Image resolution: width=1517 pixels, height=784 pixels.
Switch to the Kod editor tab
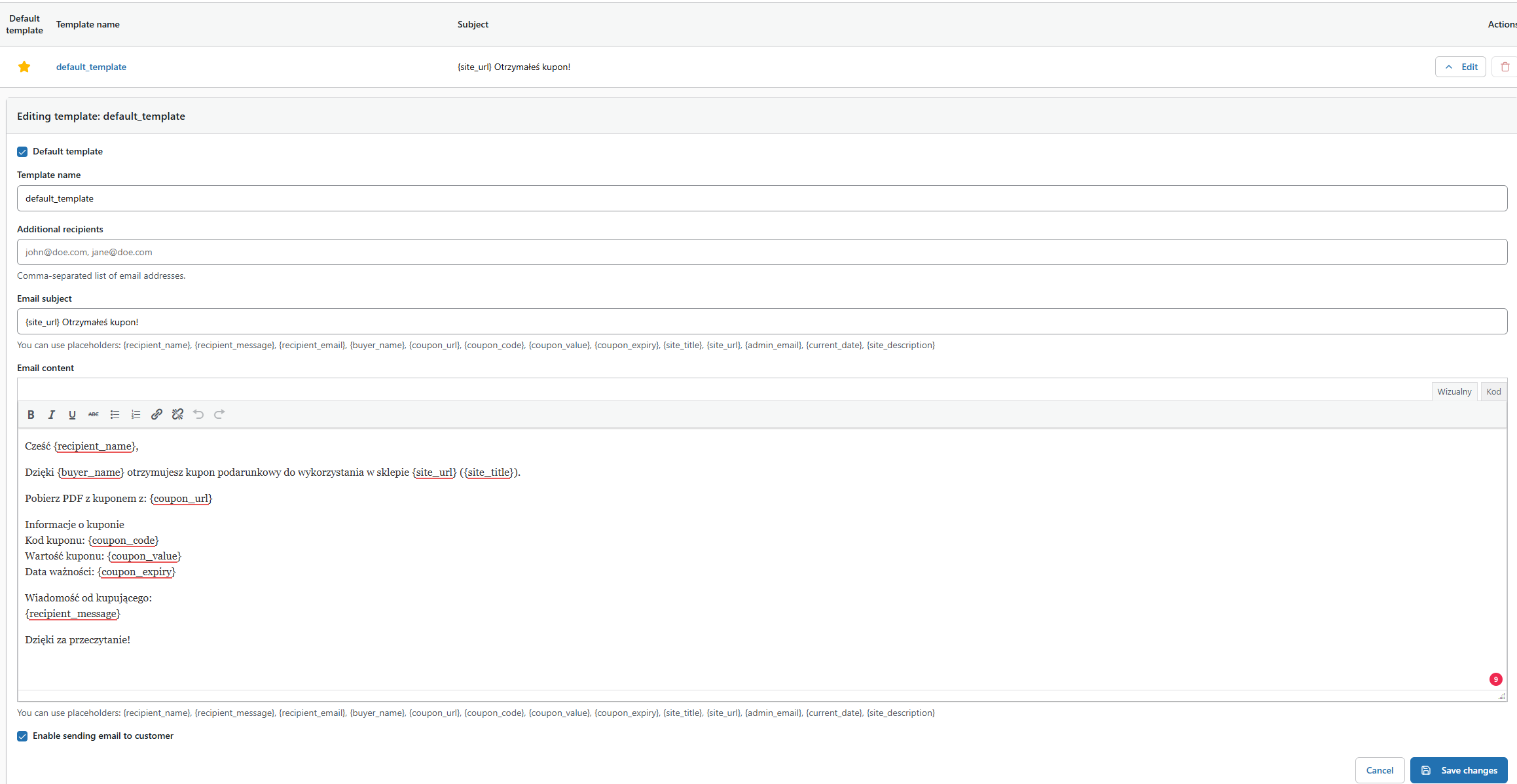point(1493,391)
